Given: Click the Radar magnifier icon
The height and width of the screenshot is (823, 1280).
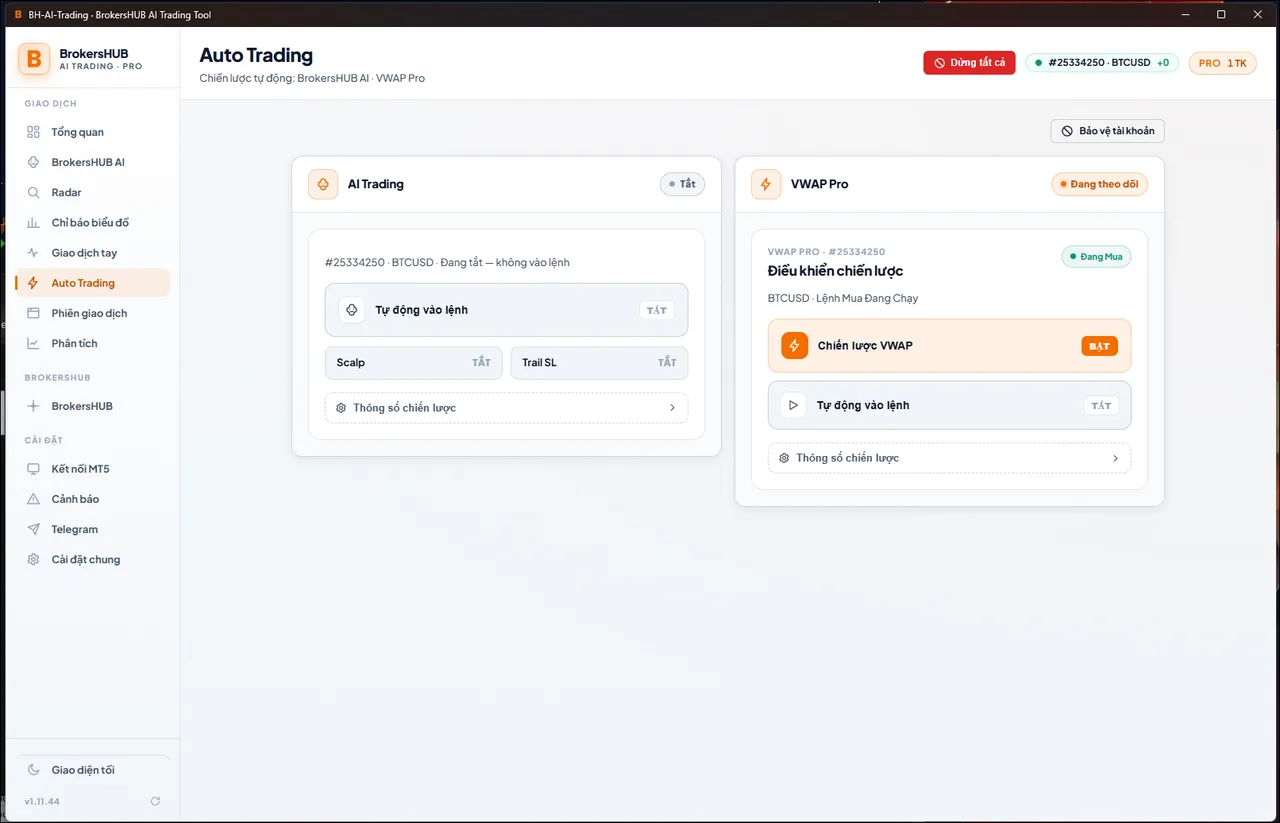Looking at the screenshot, I should (33, 192).
